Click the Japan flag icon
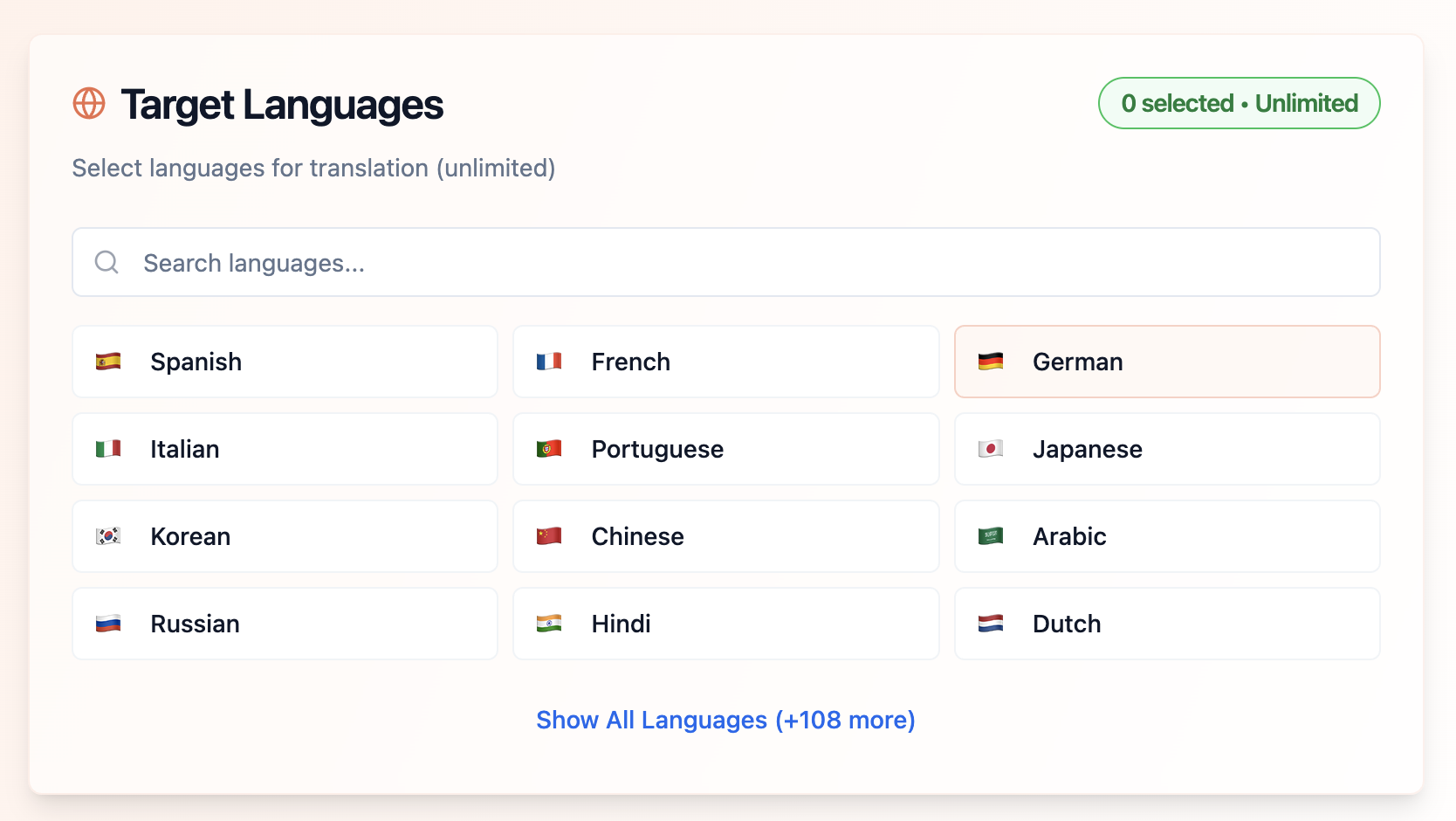Viewport: 1456px width, 821px height. tap(991, 449)
